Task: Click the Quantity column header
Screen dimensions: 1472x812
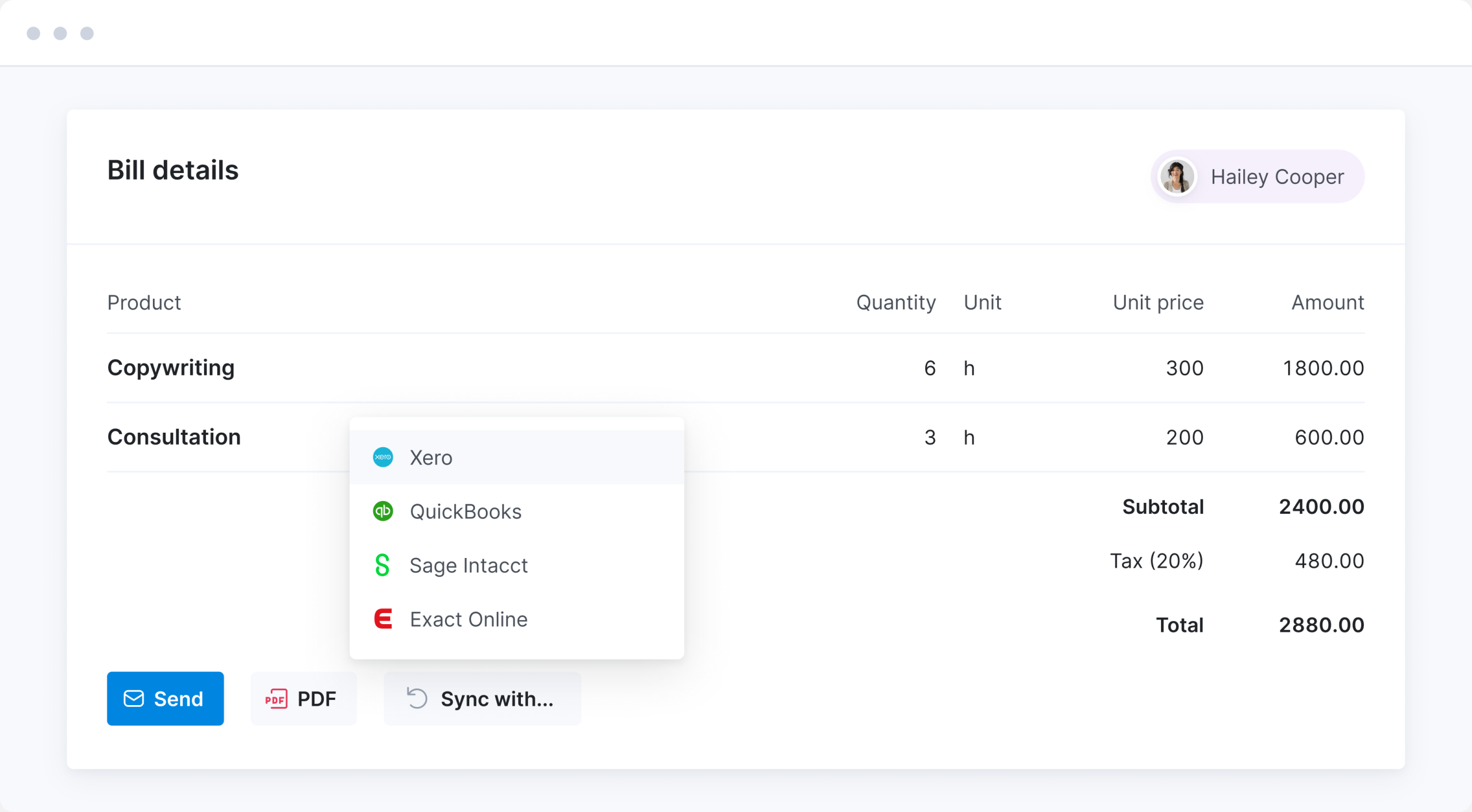Action: click(896, 302)
